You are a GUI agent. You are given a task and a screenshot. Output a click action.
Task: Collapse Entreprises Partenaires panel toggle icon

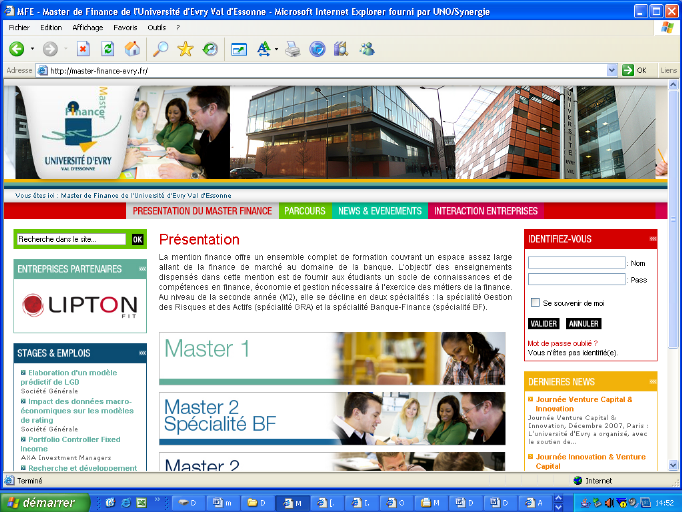[x=142, y=269]
